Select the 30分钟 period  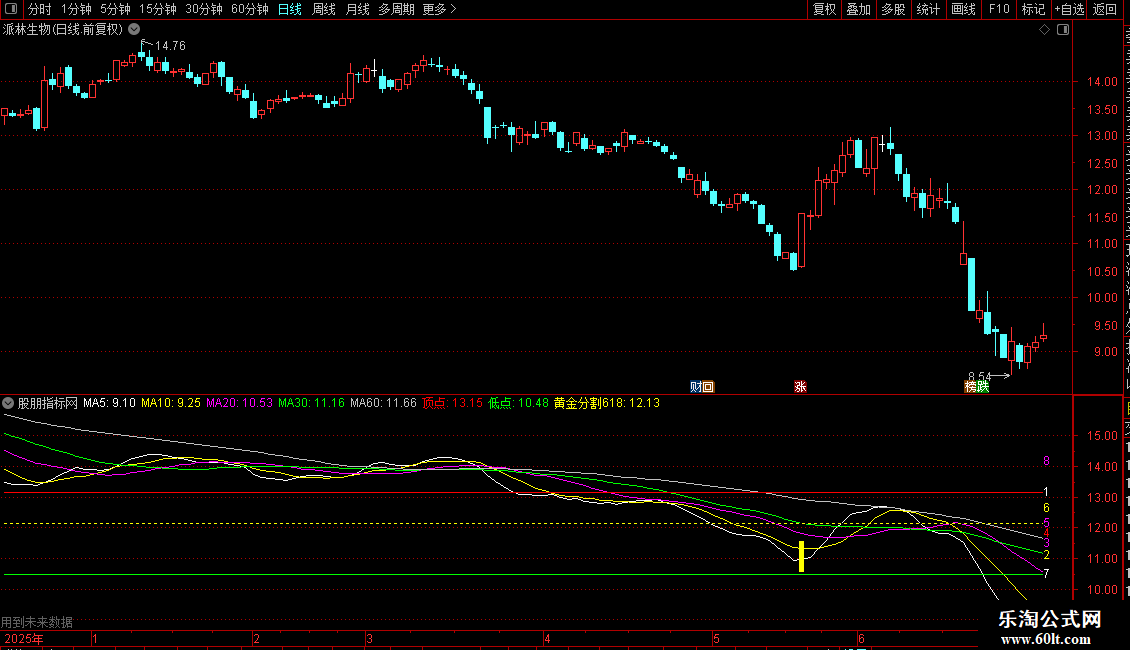[x=204, y=9]
